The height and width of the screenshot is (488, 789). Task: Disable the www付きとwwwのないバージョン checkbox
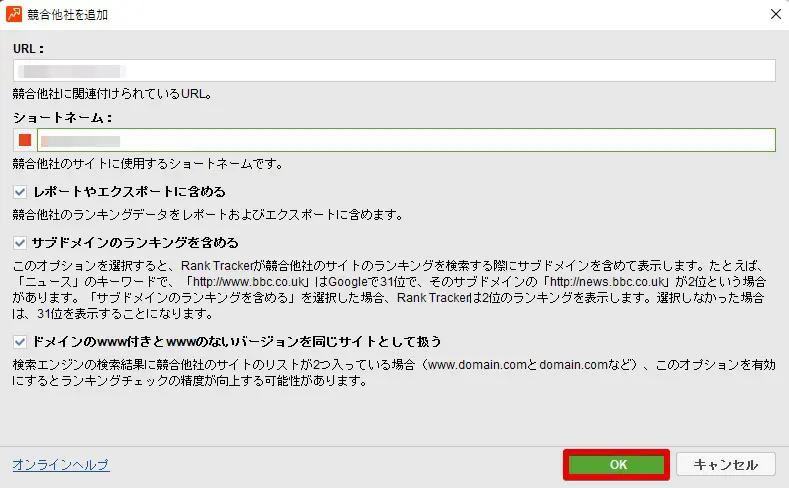pyautogui.click(x=20, y=341)
